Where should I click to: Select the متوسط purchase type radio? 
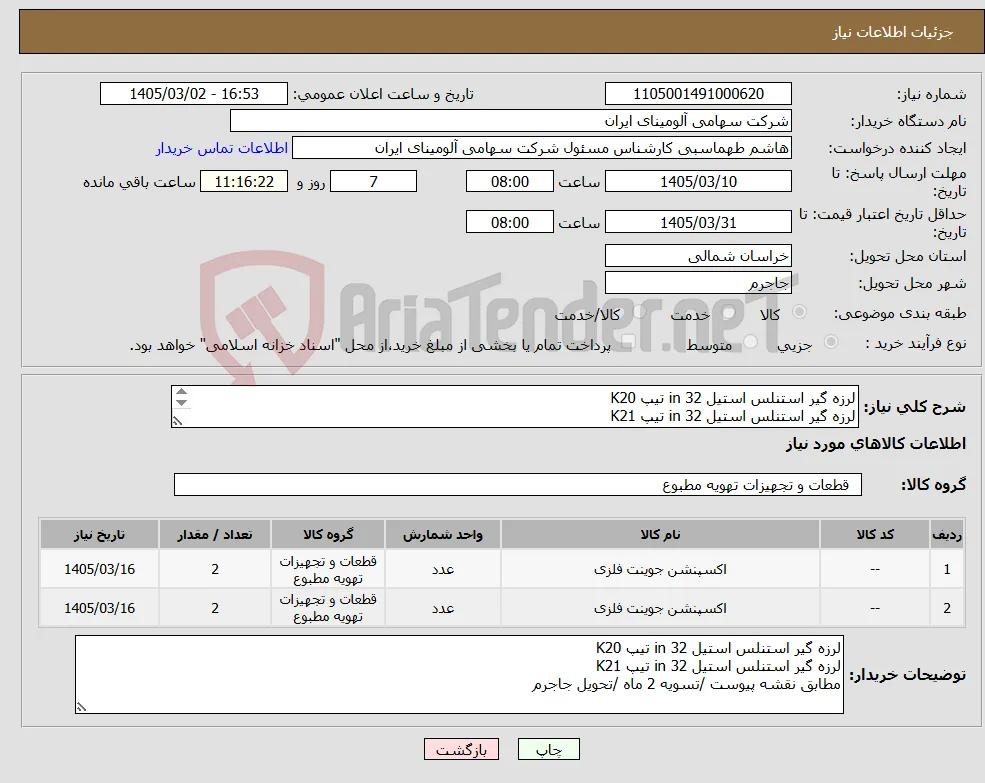(x=750, y=342)
